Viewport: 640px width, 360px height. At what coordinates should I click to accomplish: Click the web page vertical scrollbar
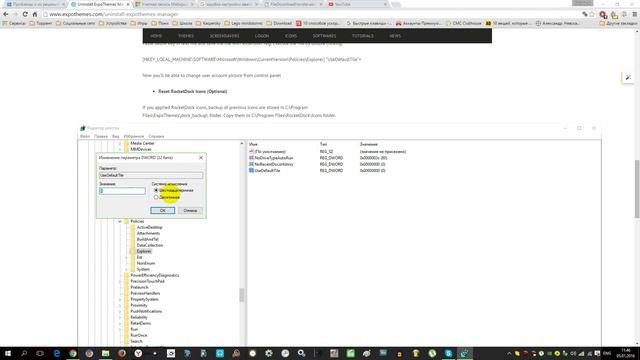coord(637,189)
